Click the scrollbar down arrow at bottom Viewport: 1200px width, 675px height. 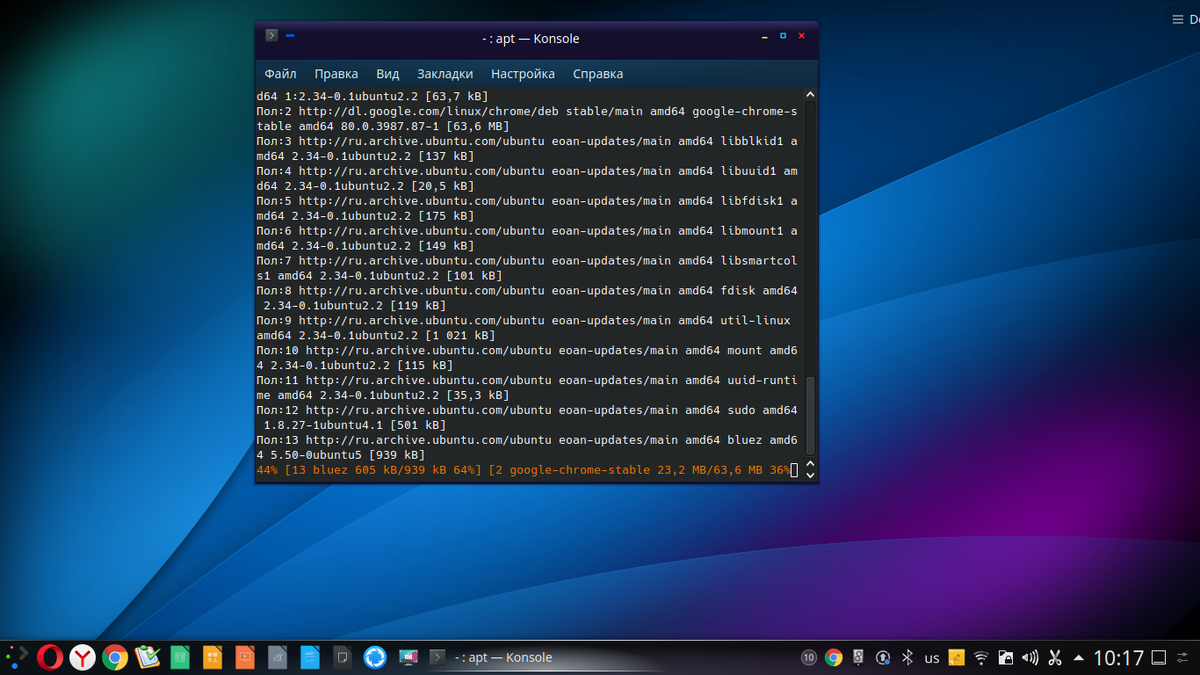(810, 474)
